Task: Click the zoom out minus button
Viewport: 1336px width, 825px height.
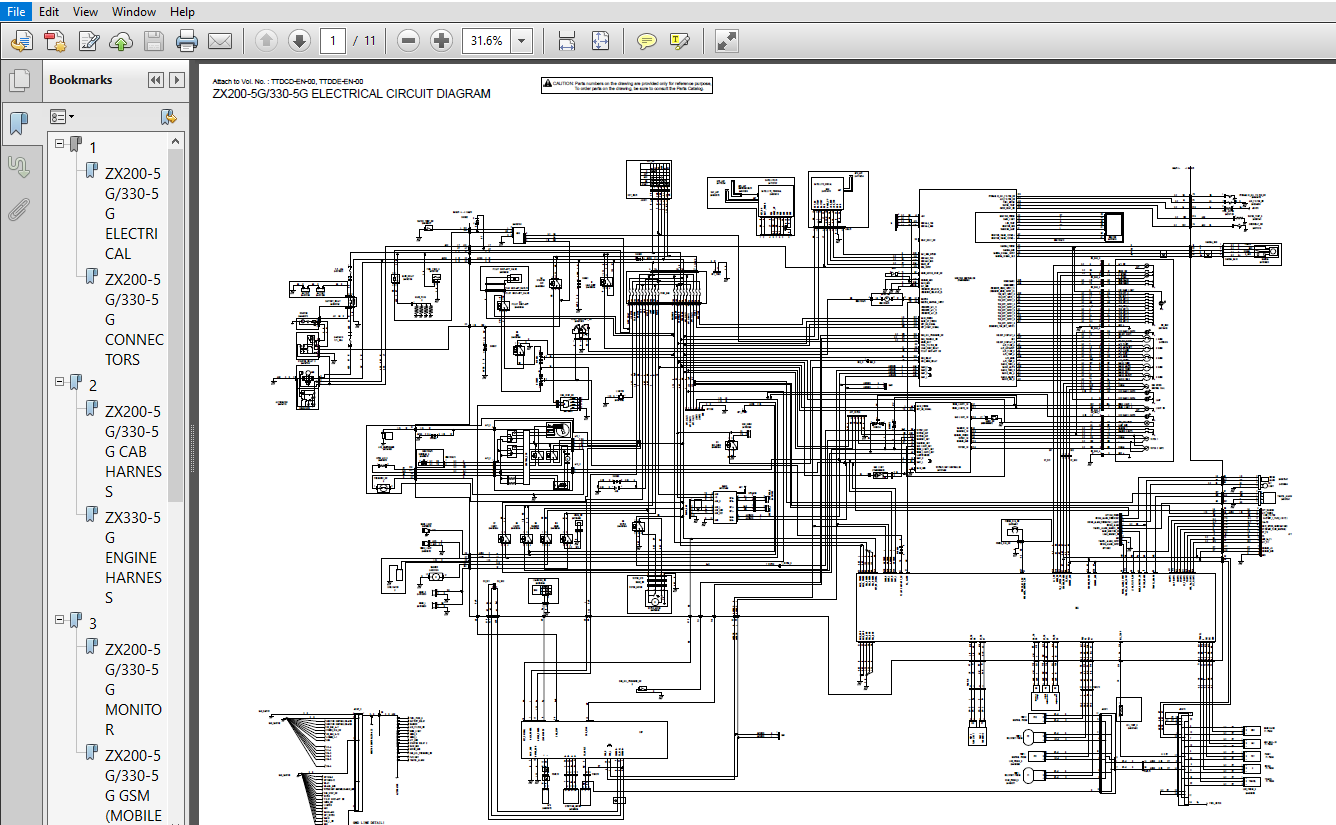Action: click(408, 41)
